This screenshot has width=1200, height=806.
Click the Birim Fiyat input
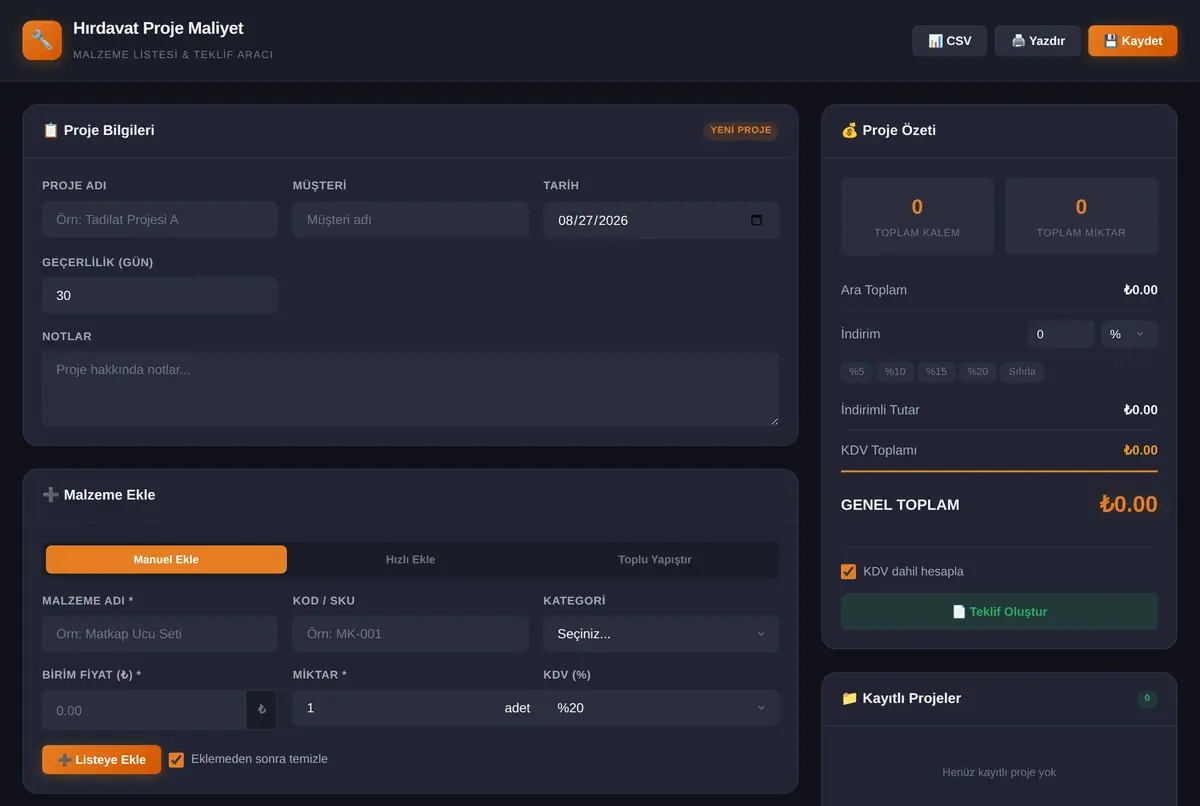144,710
